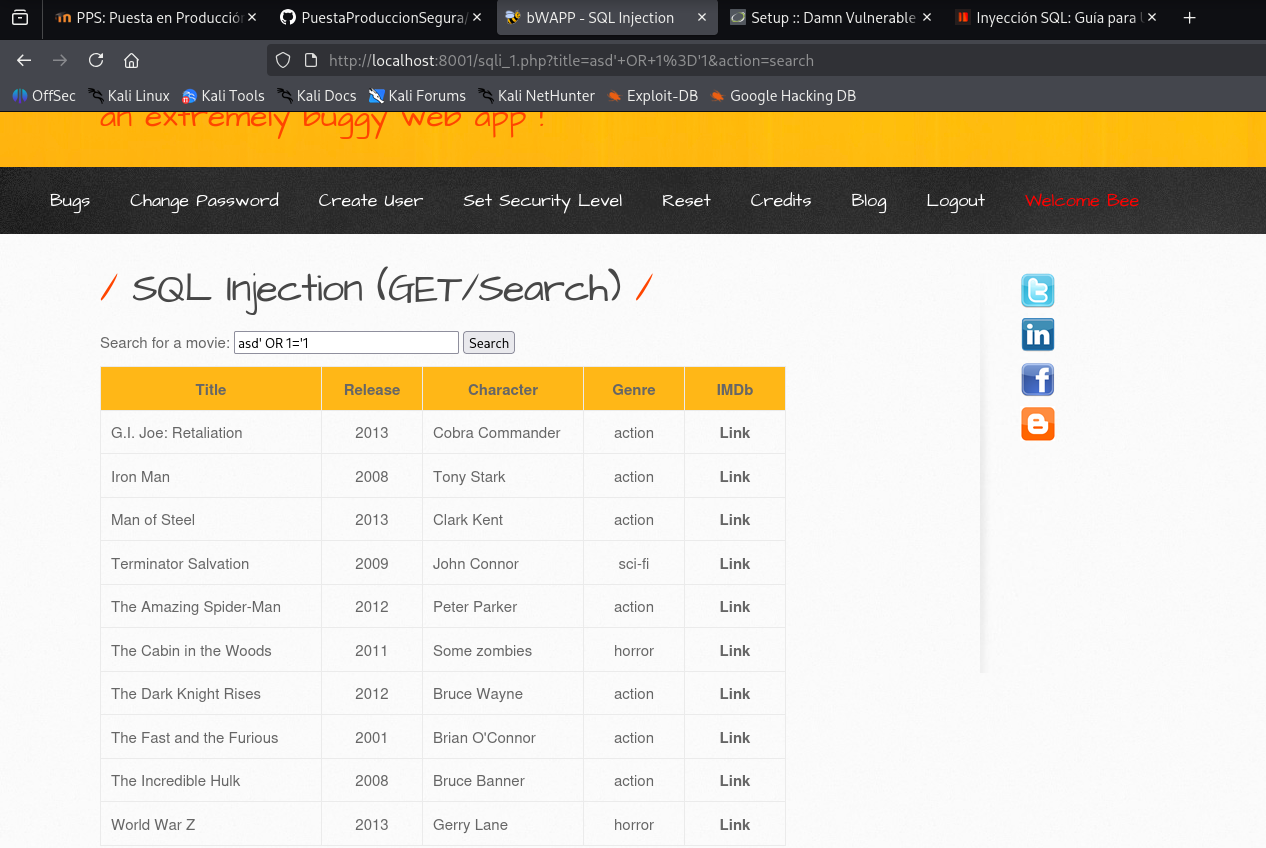The height and width of the screenshot is (848, 1266).
Task: Open the Kali Linux bookmark
Action: click(x=129, y=96)
